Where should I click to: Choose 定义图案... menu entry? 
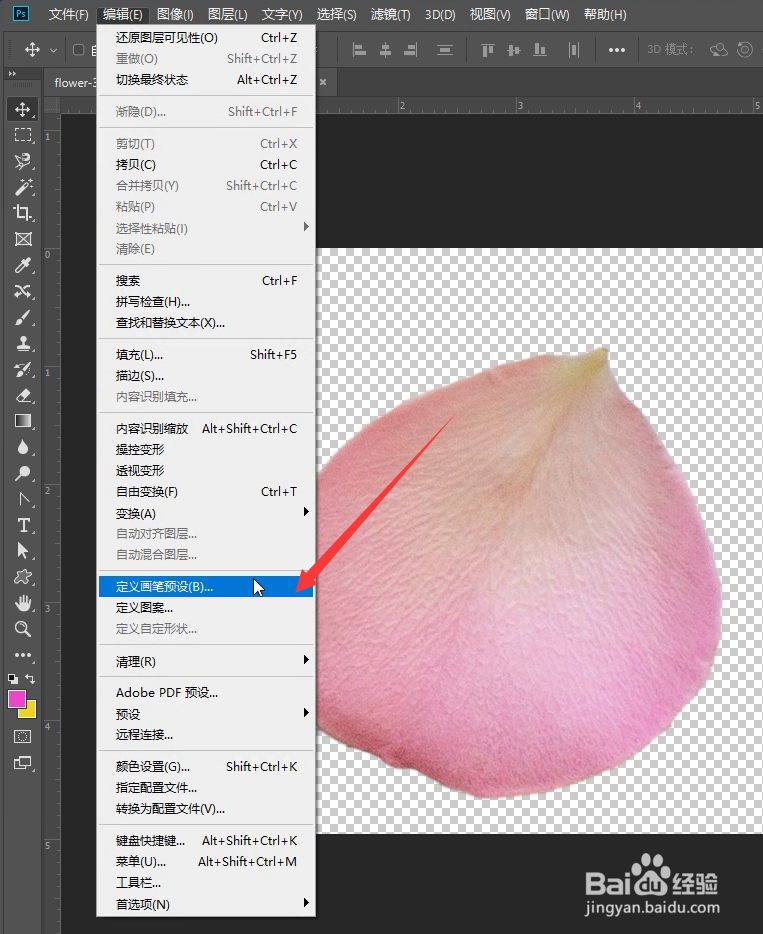[206, 608]
